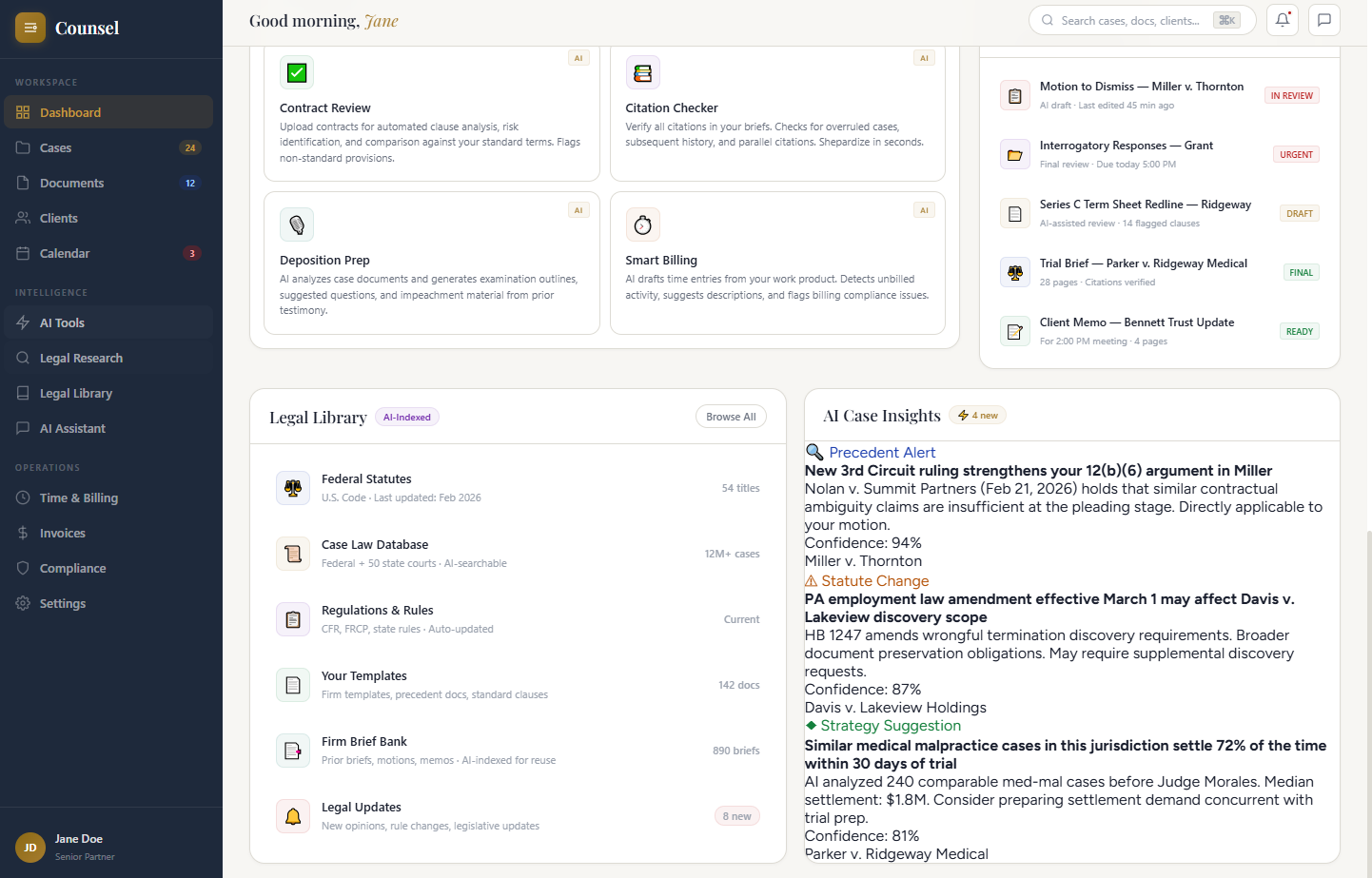The height and width of the screenshot is (878, 1372).
Task: Click the Series C Term Sheet document icon
Action: (1015, 213)
